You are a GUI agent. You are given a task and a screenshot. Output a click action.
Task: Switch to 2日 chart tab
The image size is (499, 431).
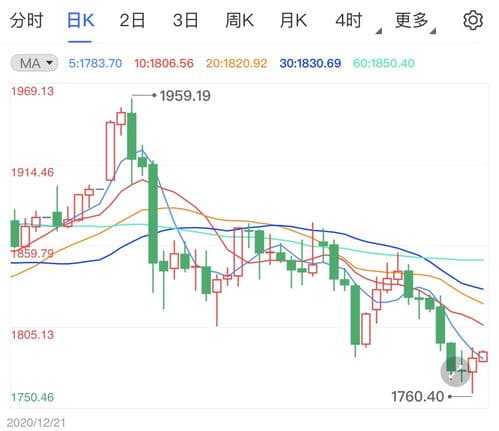[132, 20]
